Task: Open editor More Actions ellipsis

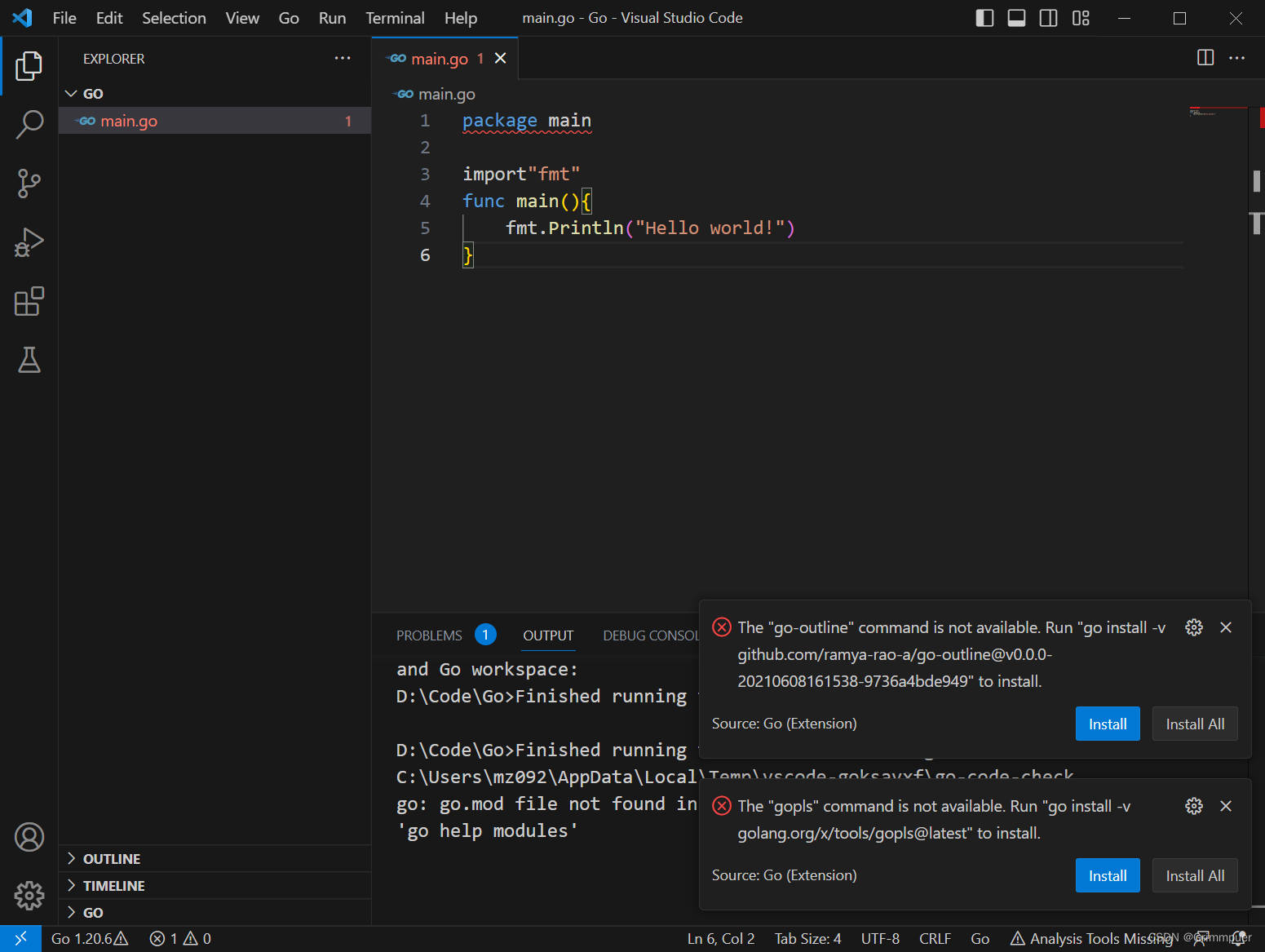Action: [1237, 58]
